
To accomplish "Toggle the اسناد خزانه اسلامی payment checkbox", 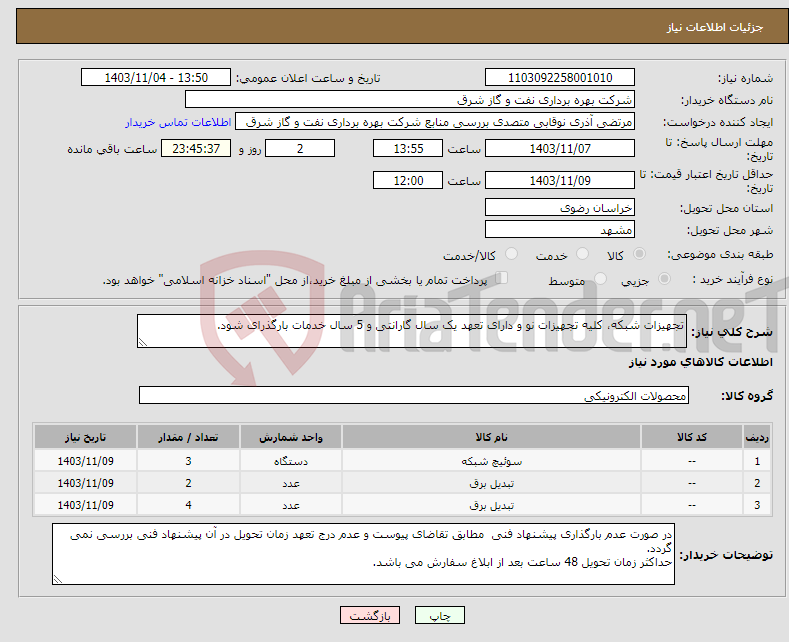I will (502, 278).
